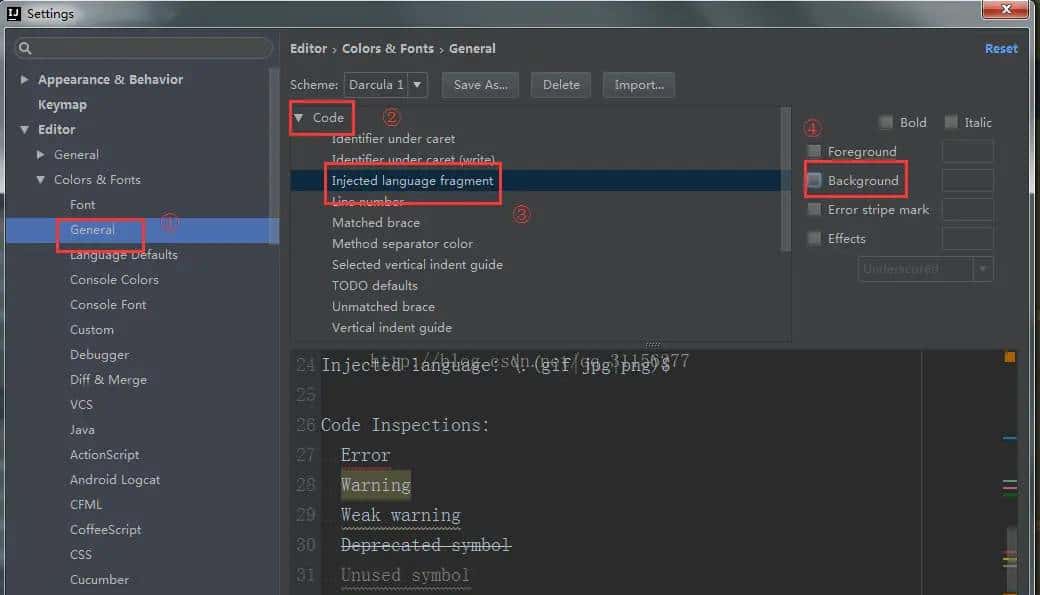Select Console Colors in sidebar
The width and height of the screenshot is (1040, 595).
click(114, 280)
